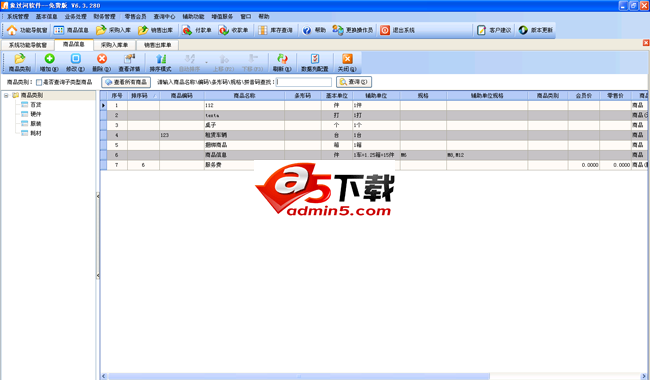Open 功能导航窗 home icon in main toolbar
The image size is (650, 380).
(12, 30)
